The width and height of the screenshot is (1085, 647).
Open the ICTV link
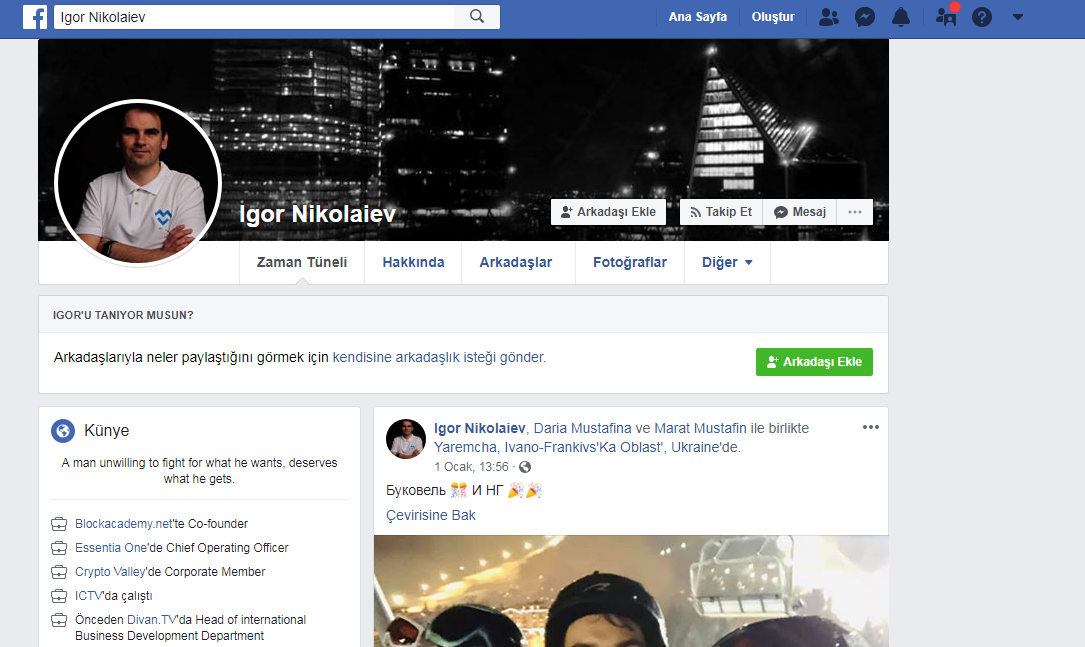(x=89, y=596)
